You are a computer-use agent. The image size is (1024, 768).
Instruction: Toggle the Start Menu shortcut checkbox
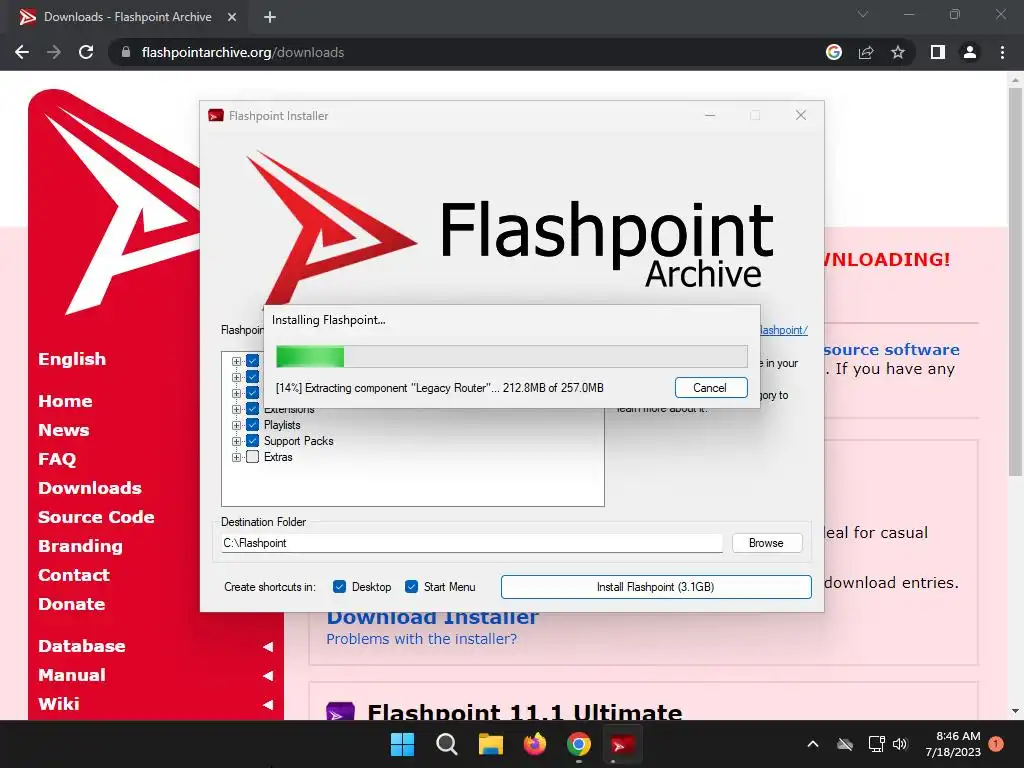click(411, 586)
